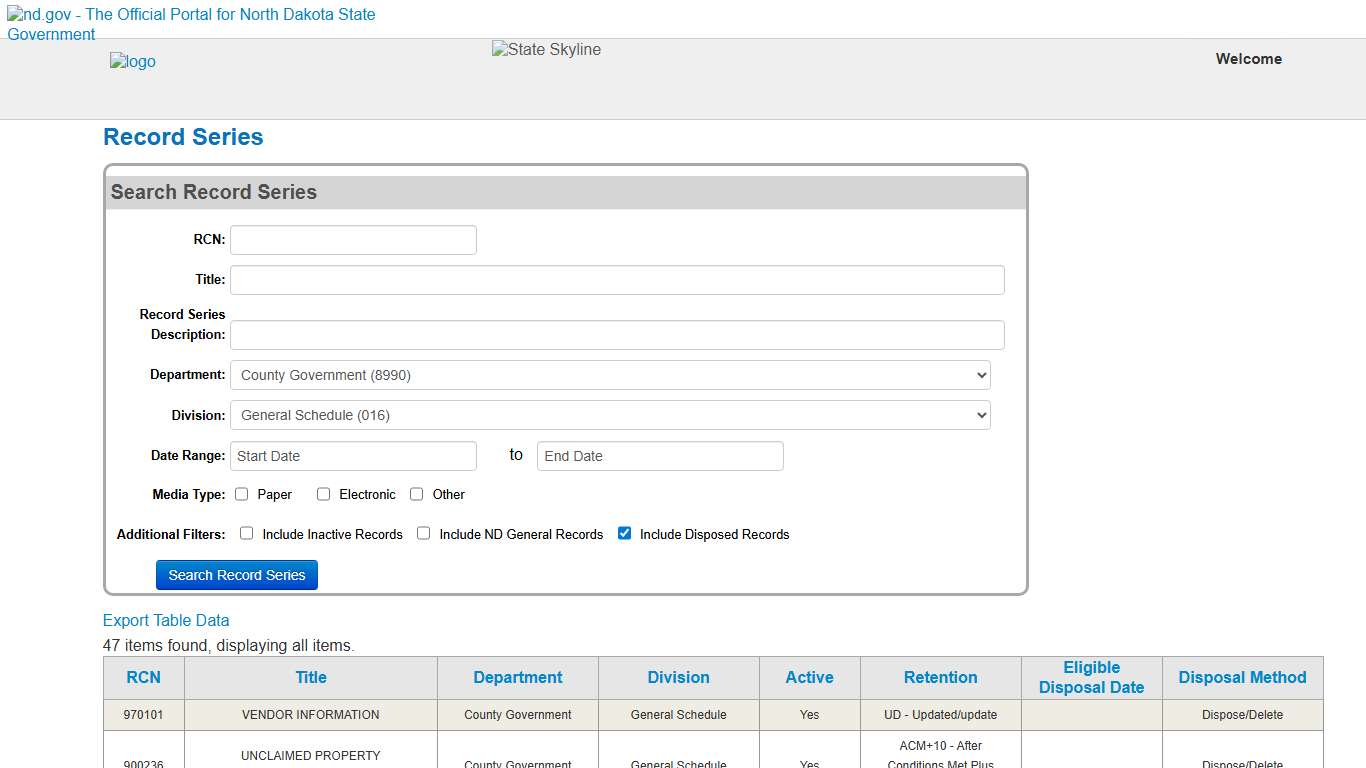Sort the table by Title column
This screenshot has width=1366, height=768.
click(310, 677)
